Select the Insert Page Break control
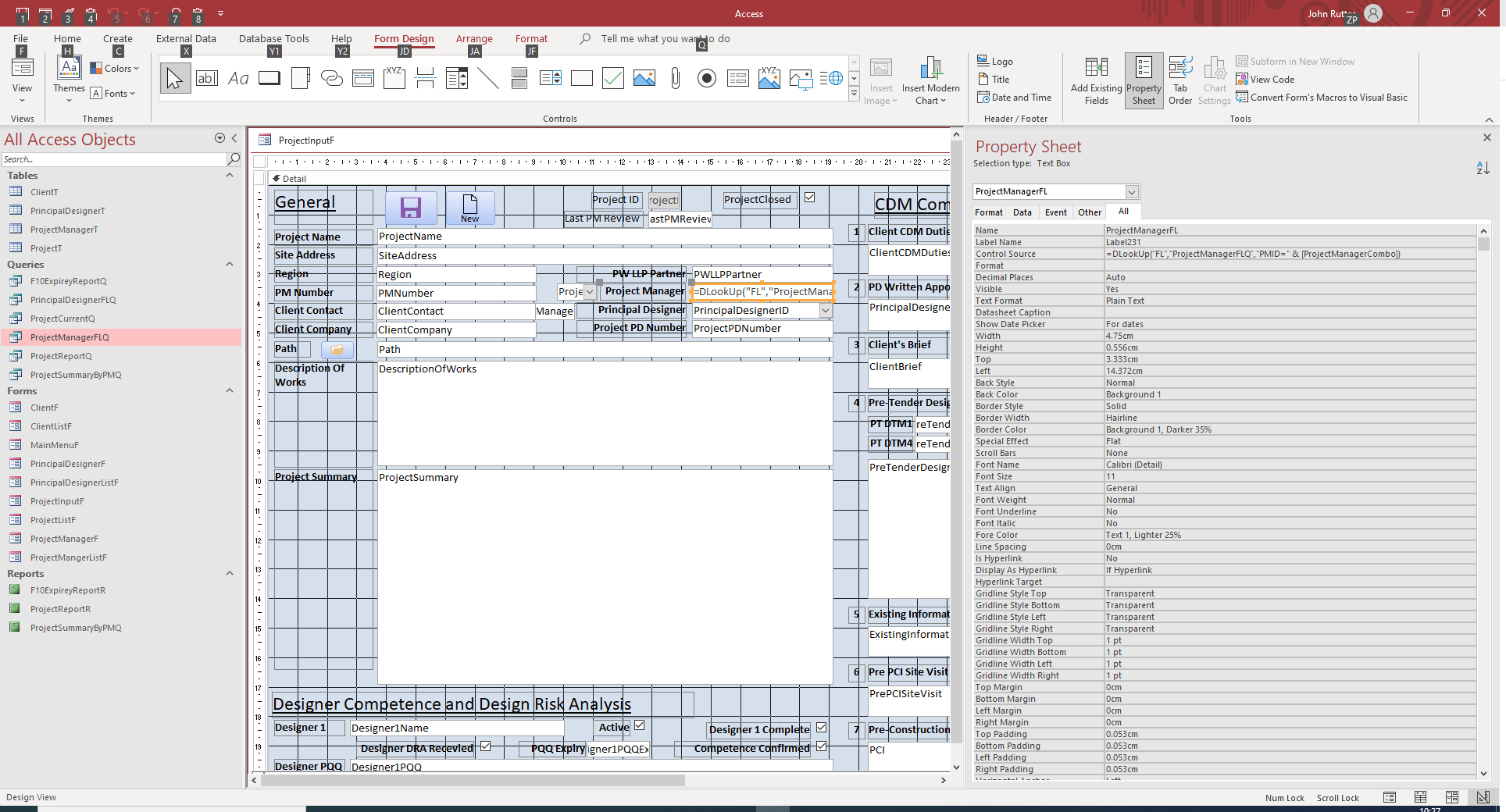 [426, 78]
